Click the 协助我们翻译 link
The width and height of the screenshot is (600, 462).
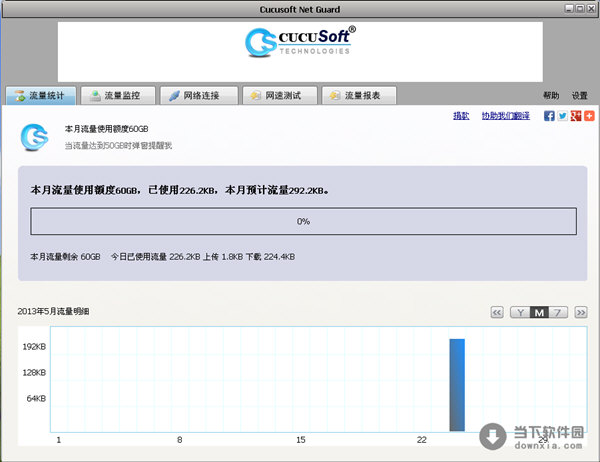(505, 116)
